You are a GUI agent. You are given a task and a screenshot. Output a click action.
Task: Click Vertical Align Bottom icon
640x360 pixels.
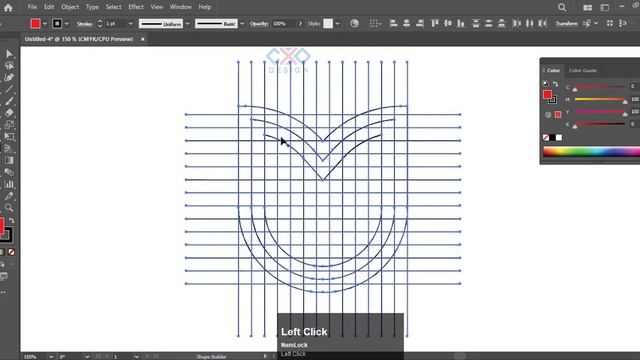[x=461, y=24]
